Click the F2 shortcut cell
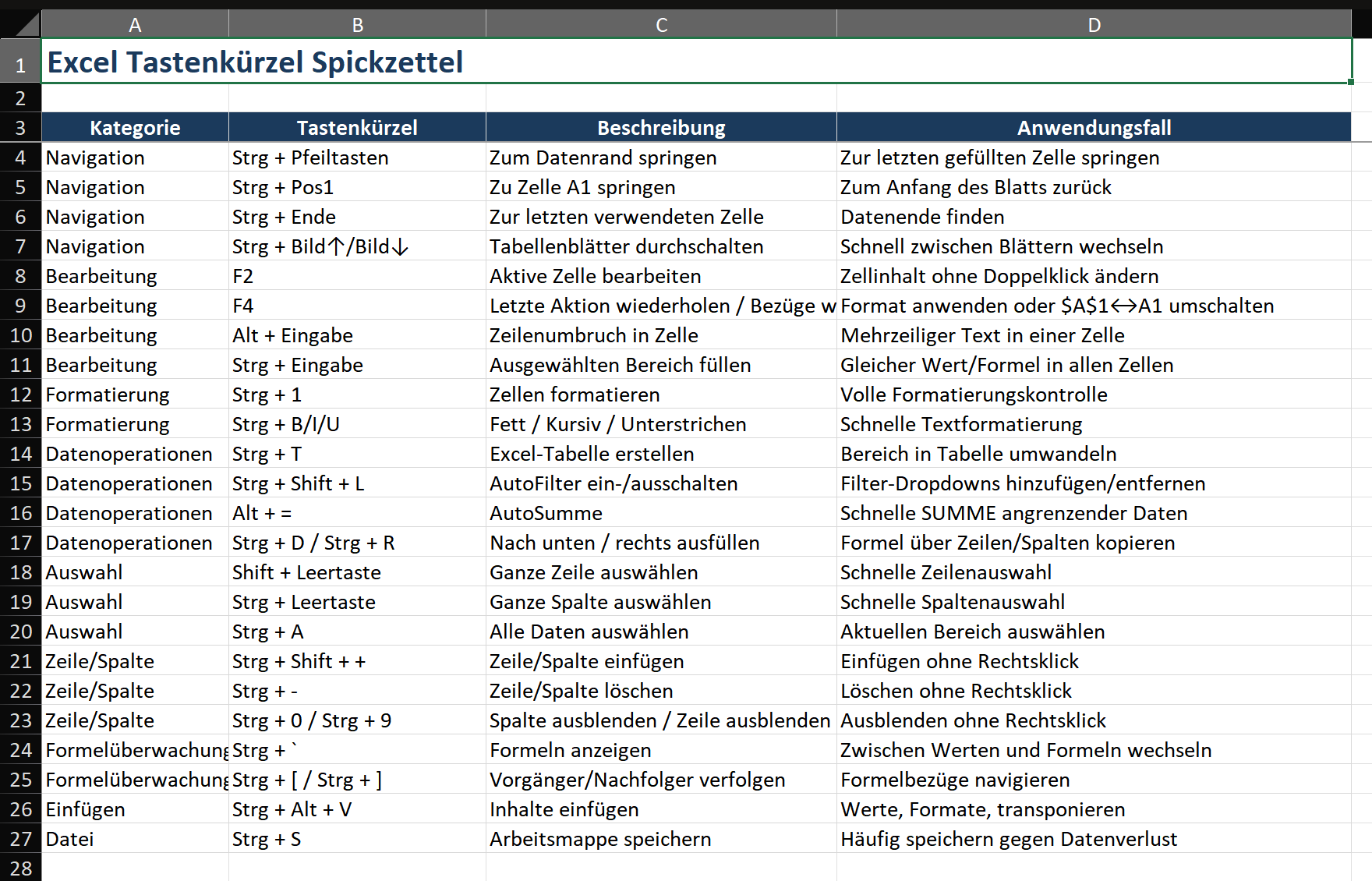The image size is (1372, 881). pyautogui.click(x=357, y=276)
